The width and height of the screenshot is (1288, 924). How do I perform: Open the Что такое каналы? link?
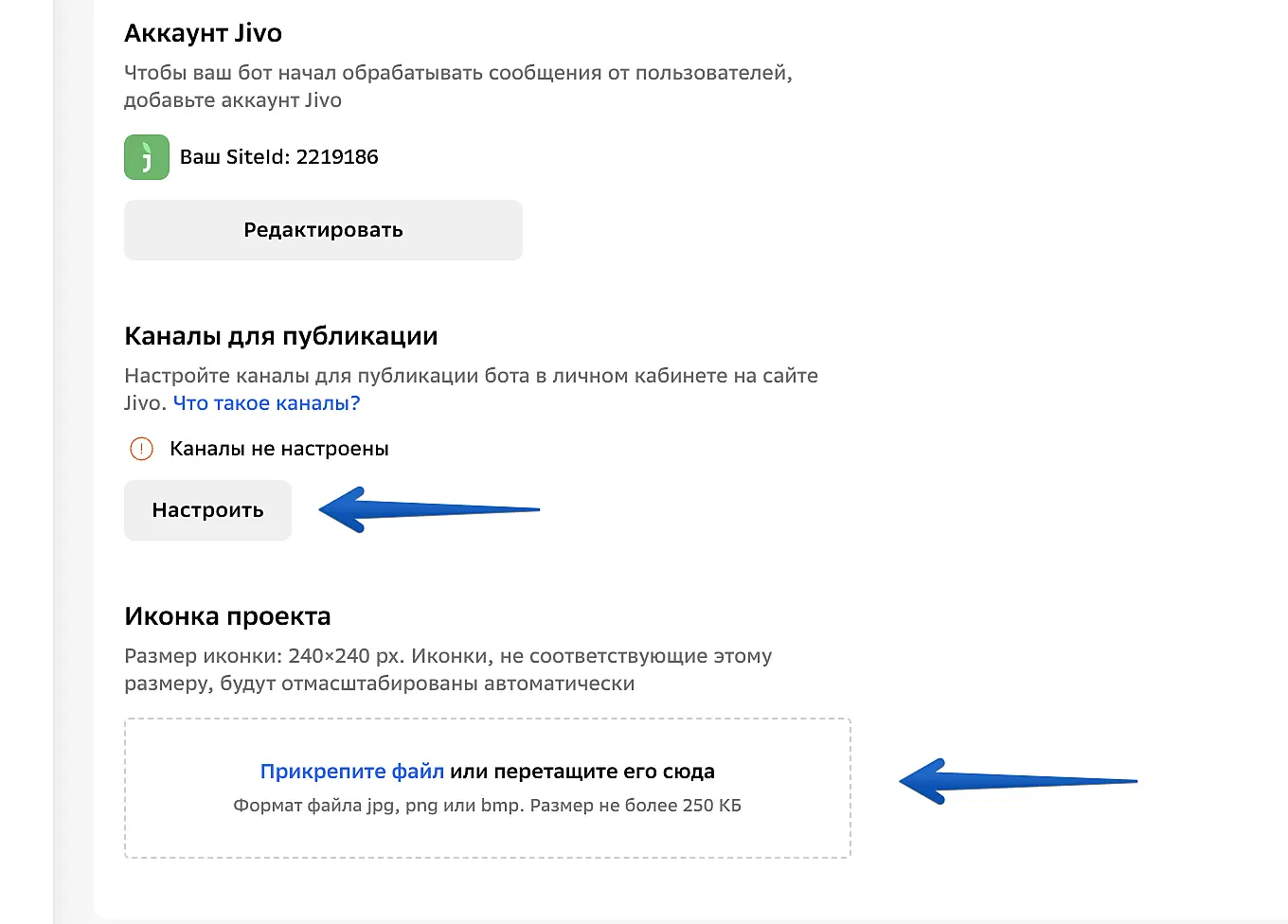click(x=266, y=403)
